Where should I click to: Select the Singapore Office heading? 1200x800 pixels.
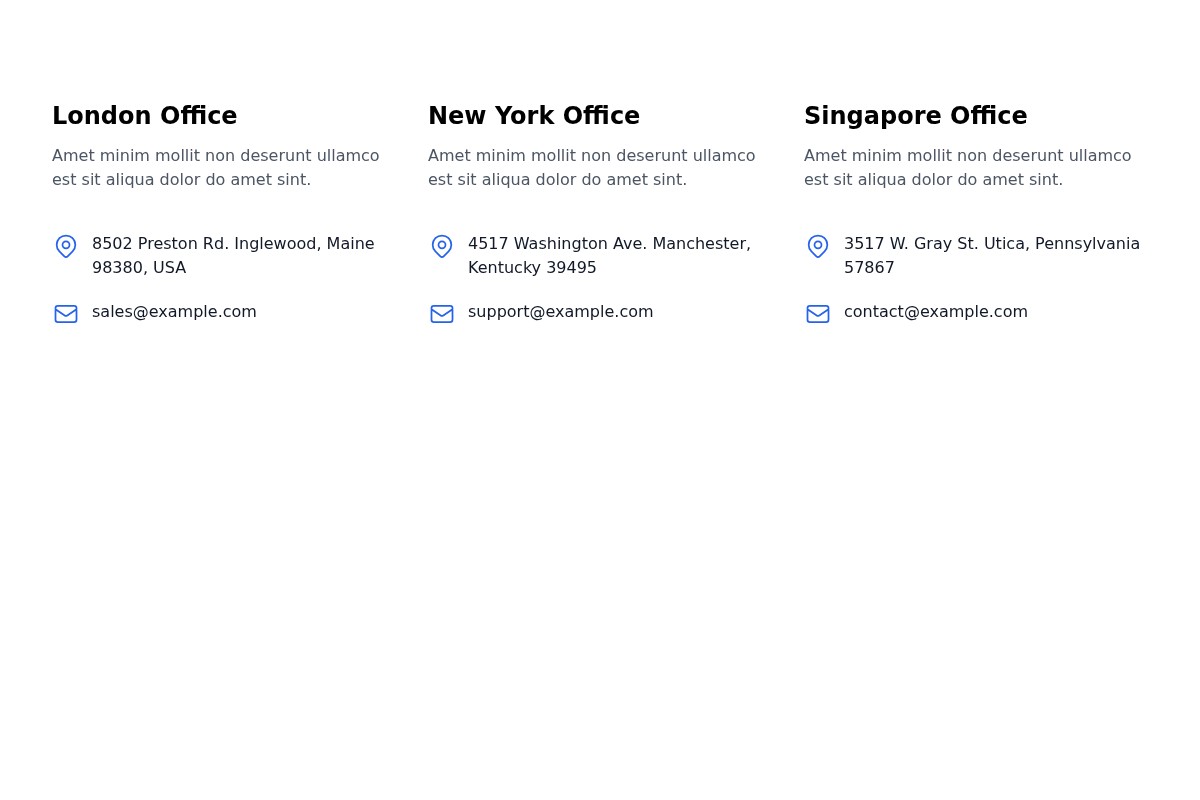click(x=915, y=117)
